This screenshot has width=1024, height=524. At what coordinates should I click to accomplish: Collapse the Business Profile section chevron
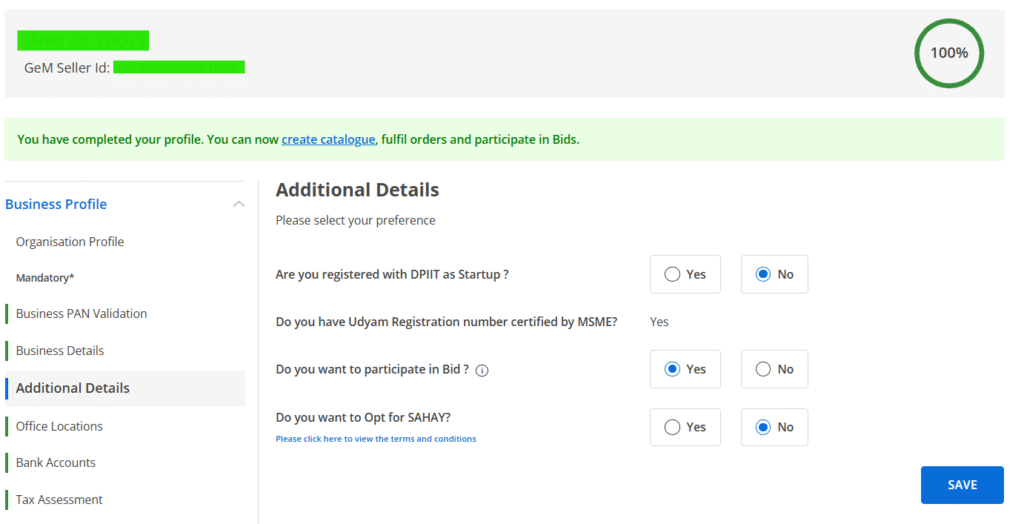coord(238,204)
